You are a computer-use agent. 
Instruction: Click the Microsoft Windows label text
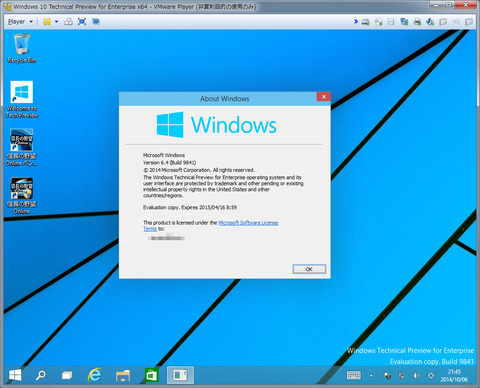[164, 155]
